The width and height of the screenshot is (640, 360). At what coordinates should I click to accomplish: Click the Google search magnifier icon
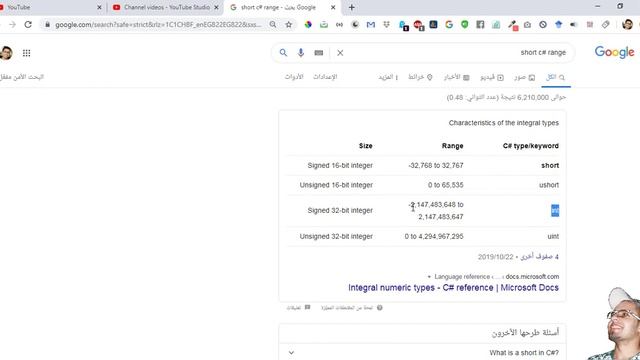click(x=283, y=53)
